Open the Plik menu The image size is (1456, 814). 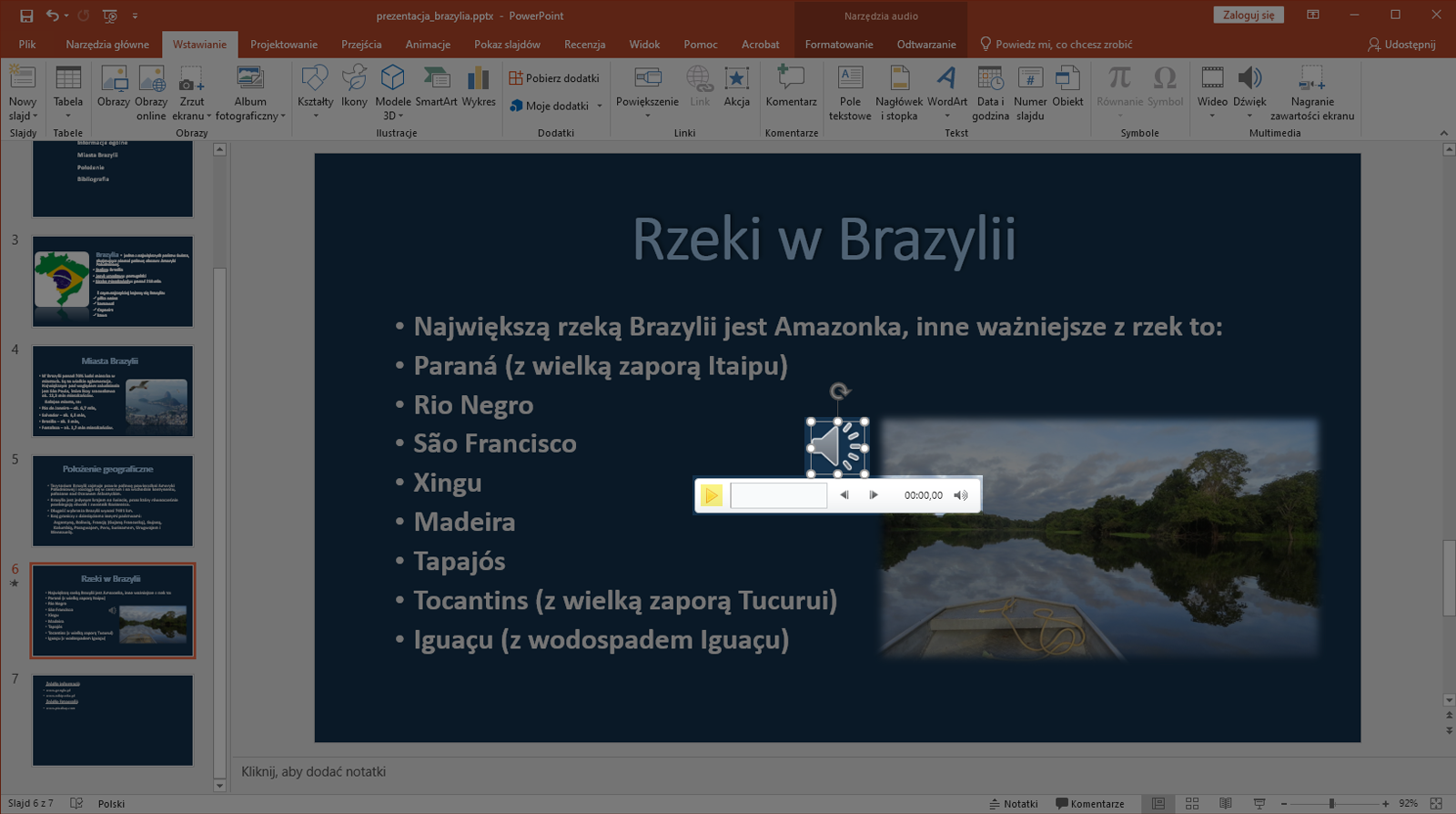[x=27, y=44]
